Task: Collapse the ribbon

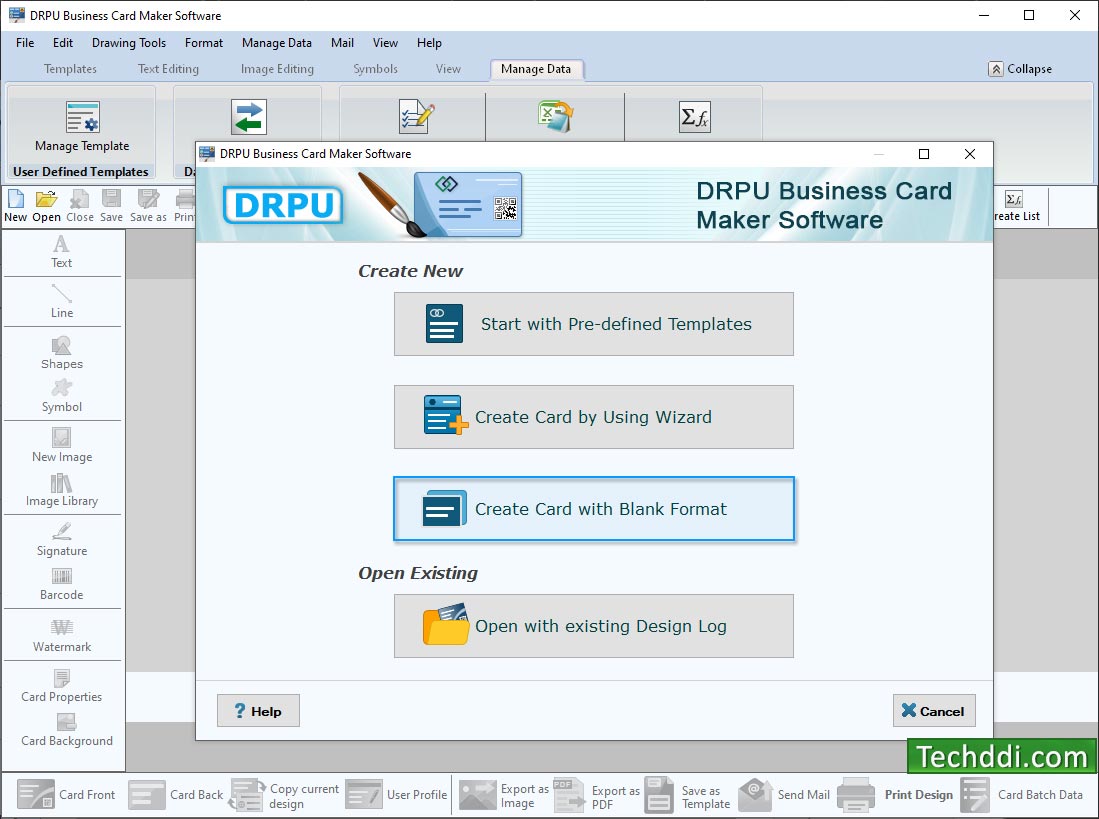Action: click(1020, 69)
